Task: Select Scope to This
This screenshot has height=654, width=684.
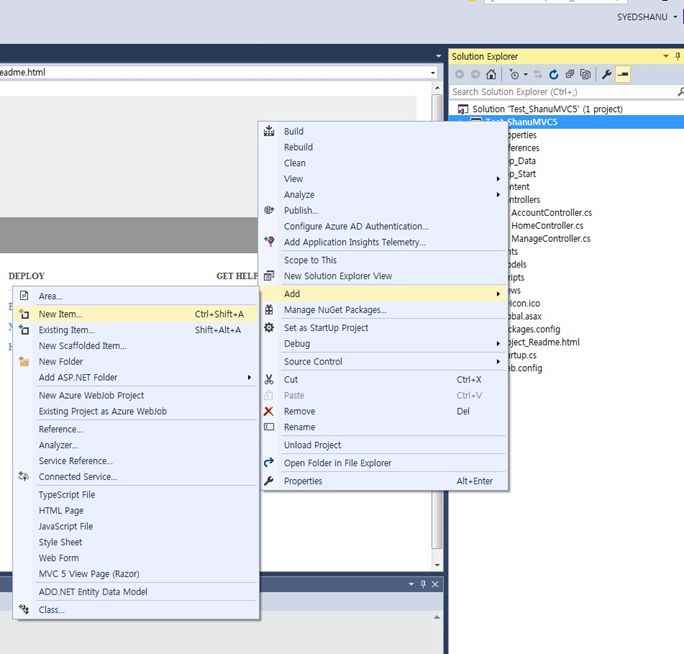Action: point(310,260)
